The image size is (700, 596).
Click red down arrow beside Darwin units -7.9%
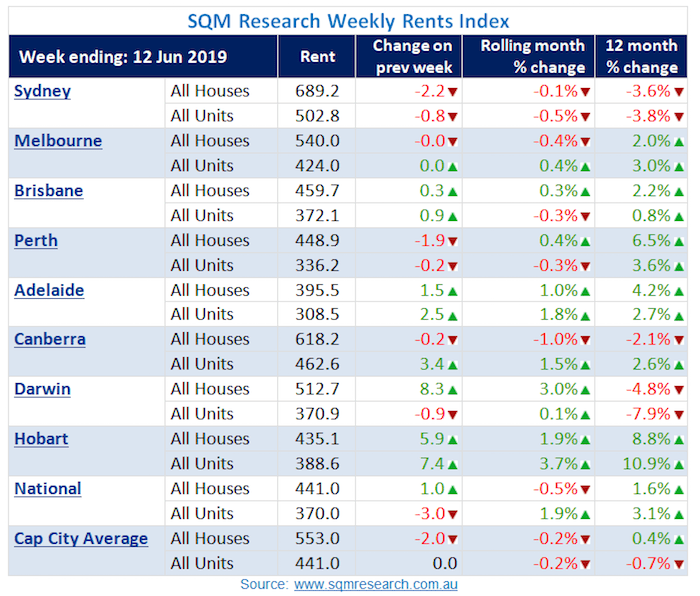pyautogui.click(x=679, y=415)
